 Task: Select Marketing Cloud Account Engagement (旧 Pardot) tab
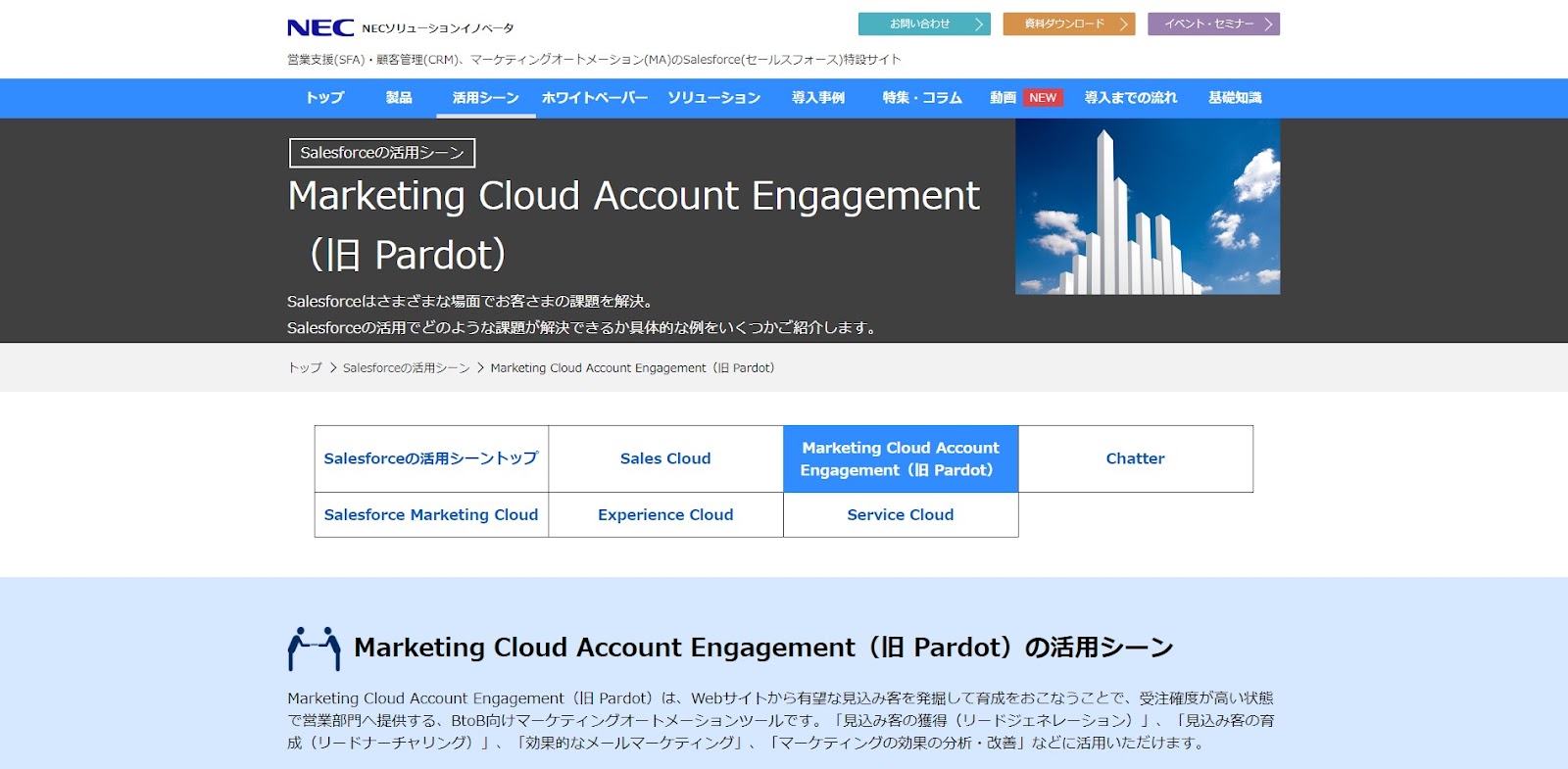click(901, 458)
